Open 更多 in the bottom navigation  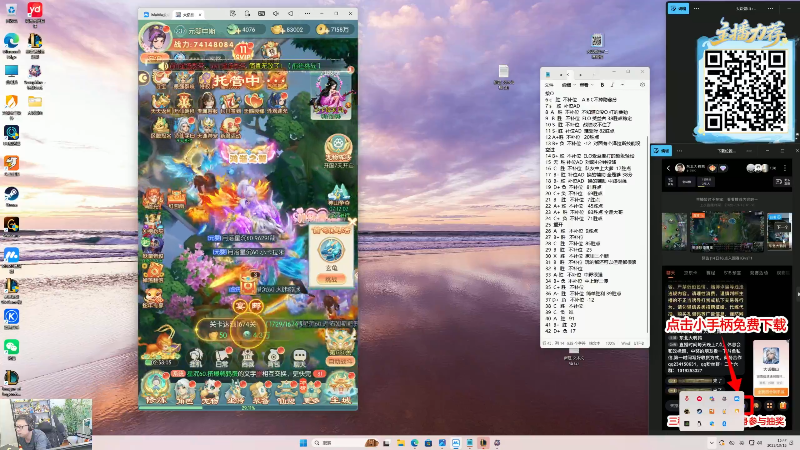pos(311,392)
